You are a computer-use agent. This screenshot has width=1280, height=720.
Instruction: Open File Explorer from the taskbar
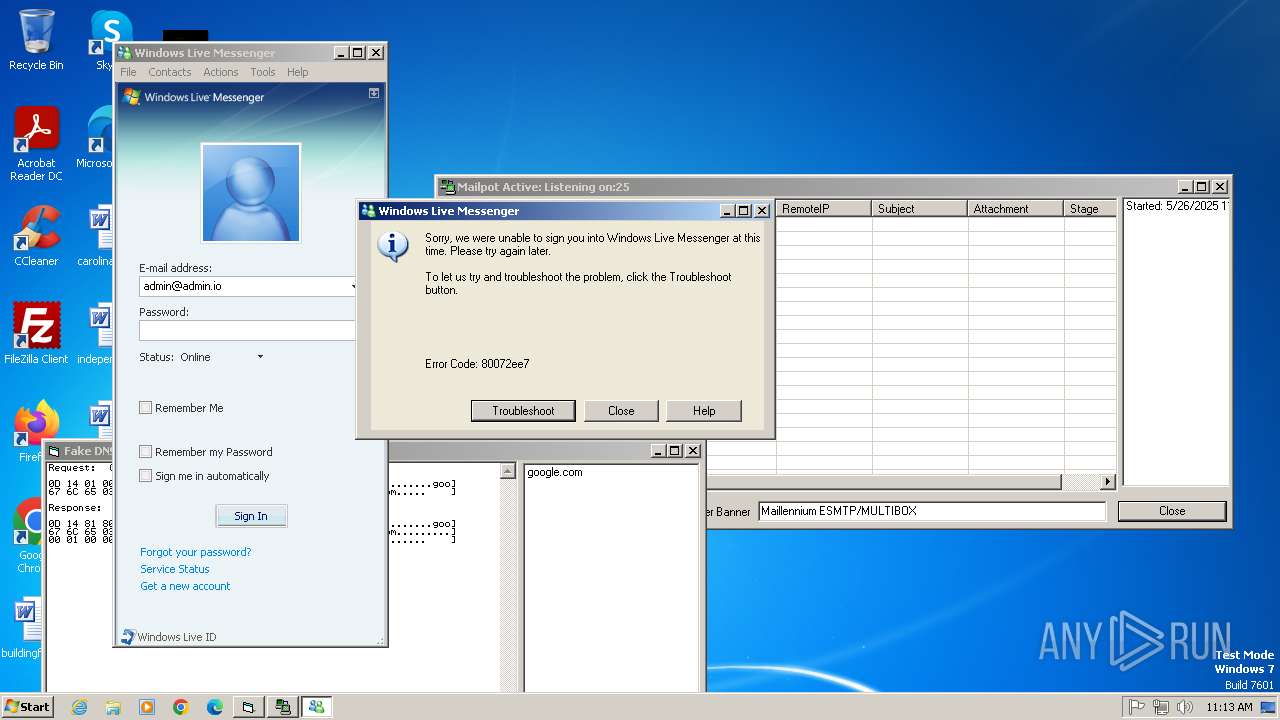point(113,707)
